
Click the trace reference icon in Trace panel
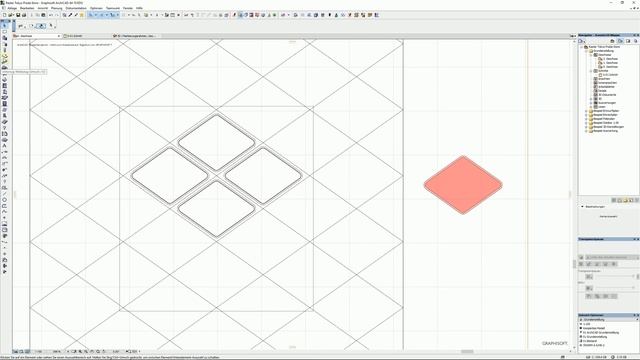(x=581, y=257)
